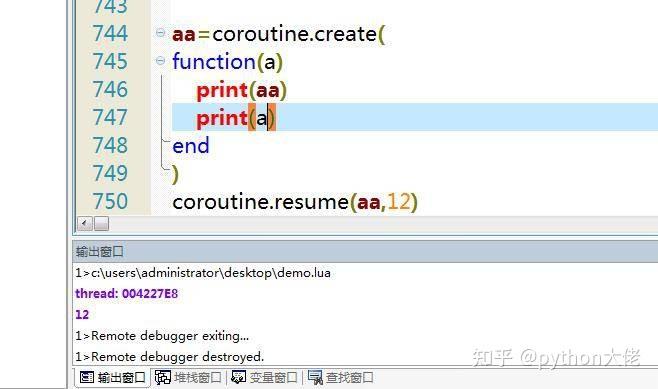Viewport: 658px width, 389px height.
Task: Collapse the function fold marker on line 745
Action: 160,61
